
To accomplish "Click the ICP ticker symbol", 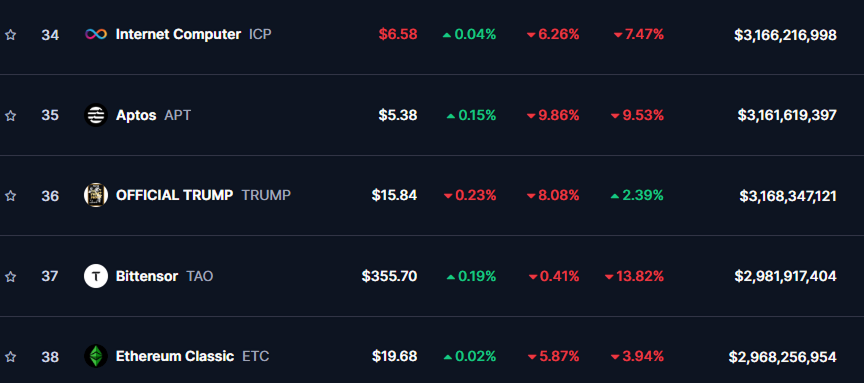I will pos(260,35).
